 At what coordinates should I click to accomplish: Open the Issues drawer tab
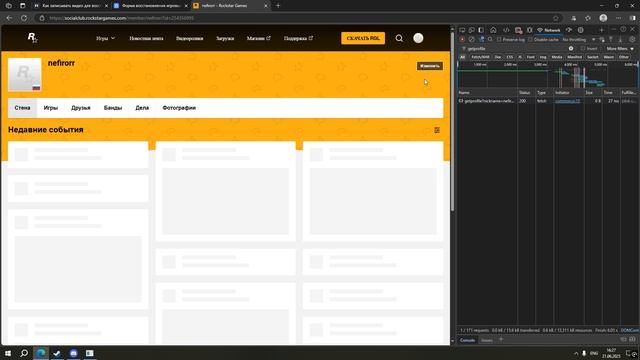click(487, 340)
